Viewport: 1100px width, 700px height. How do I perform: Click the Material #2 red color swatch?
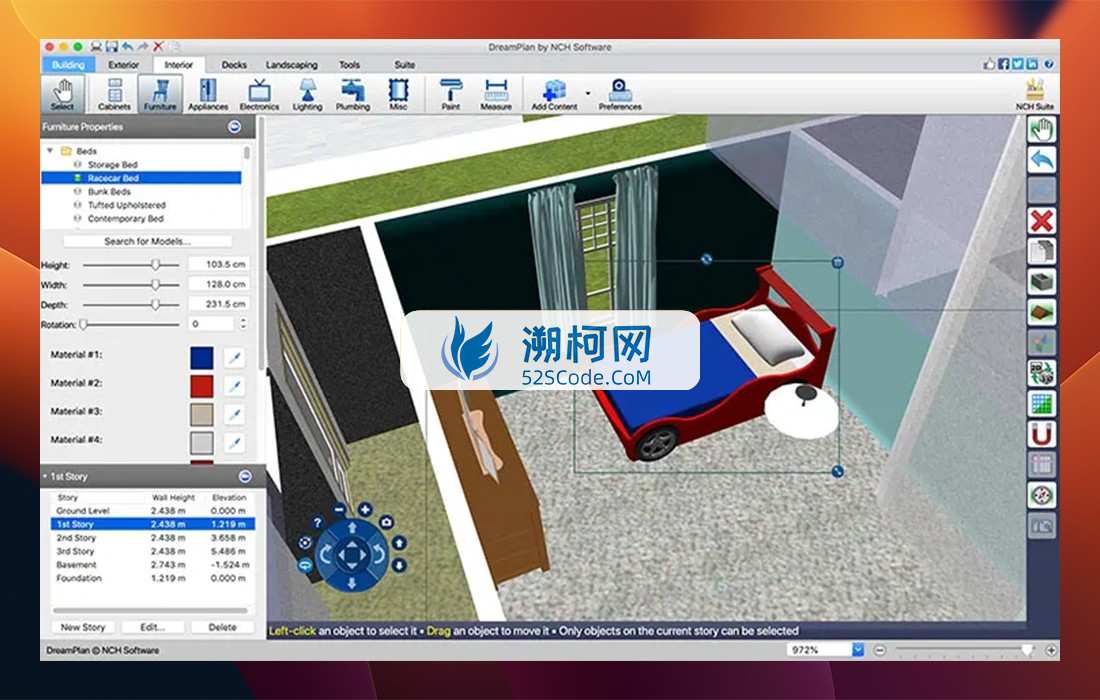click(x=202, y=386)
